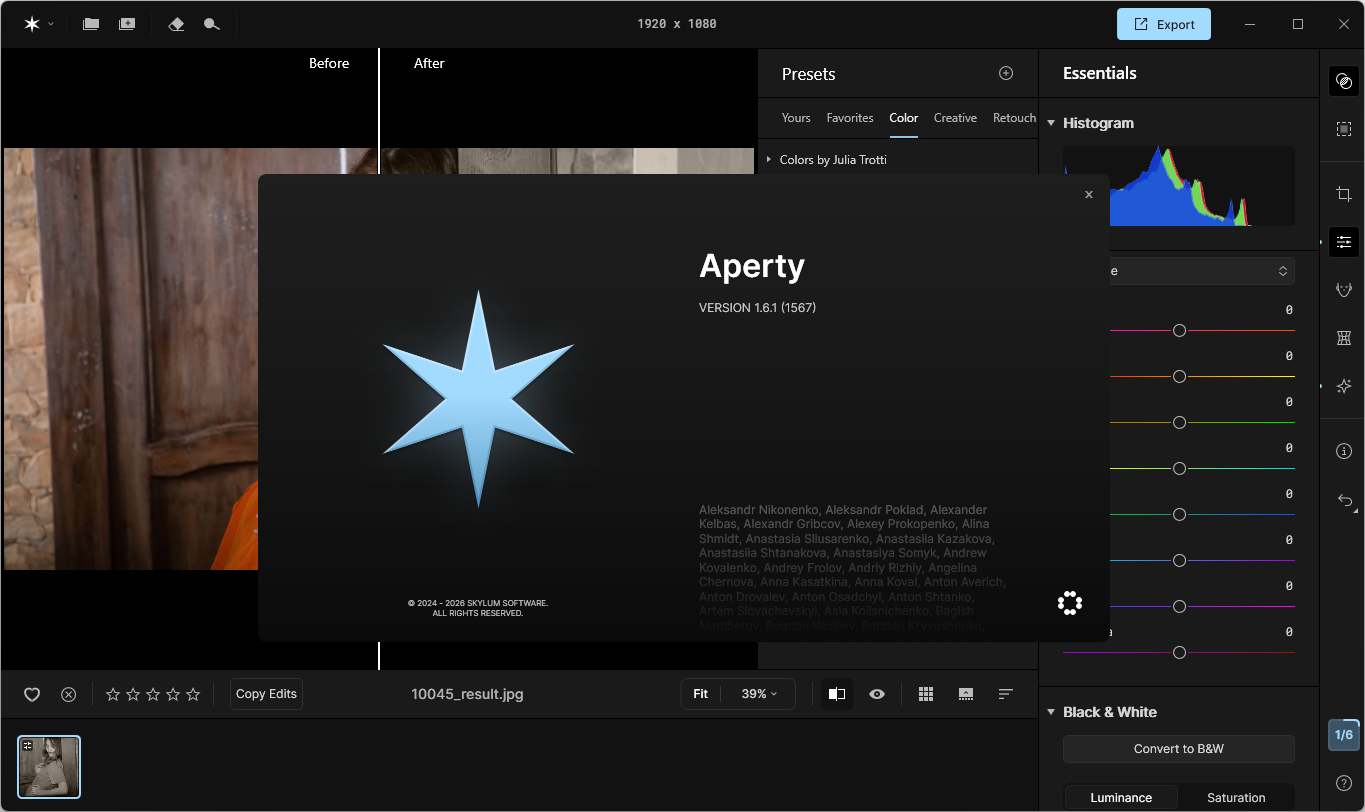This screenshot has width=1365, height=812.
Task: Select the eraser icon in the top toolbar
Action: pyautogui.click(x=176, y=24)
